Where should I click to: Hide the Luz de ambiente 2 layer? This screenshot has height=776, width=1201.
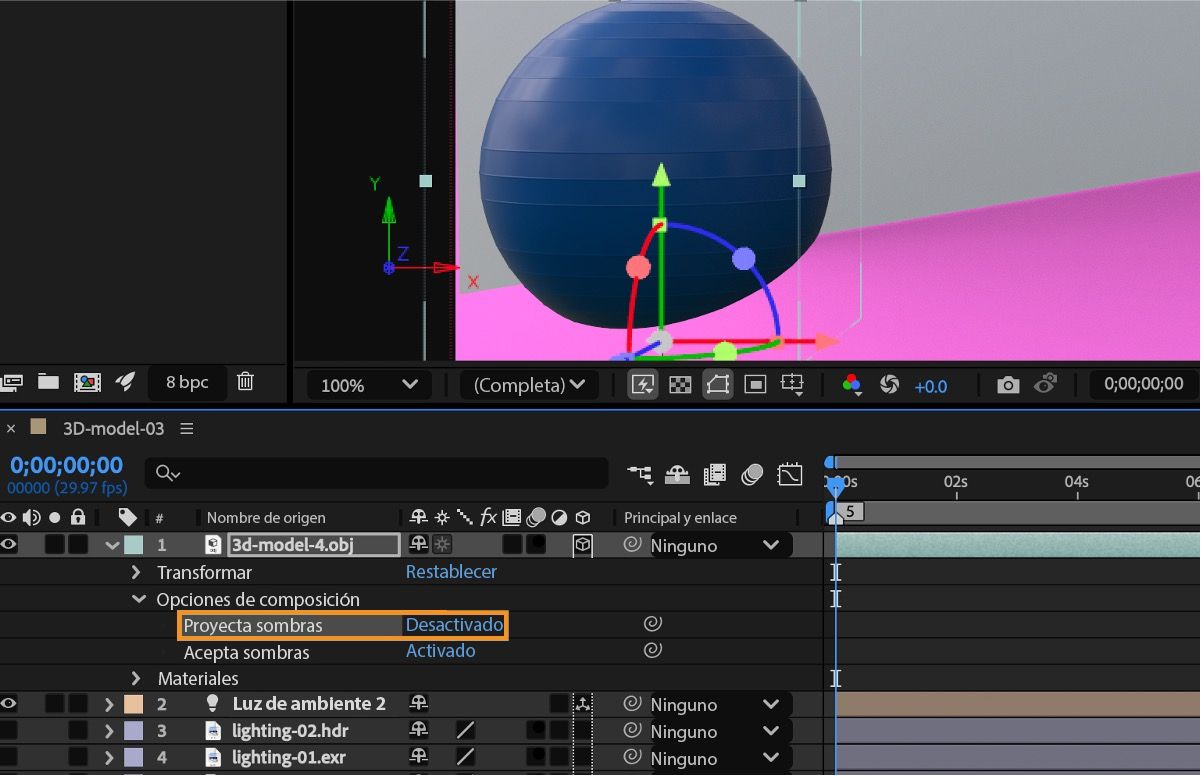[x=10, y=703]
